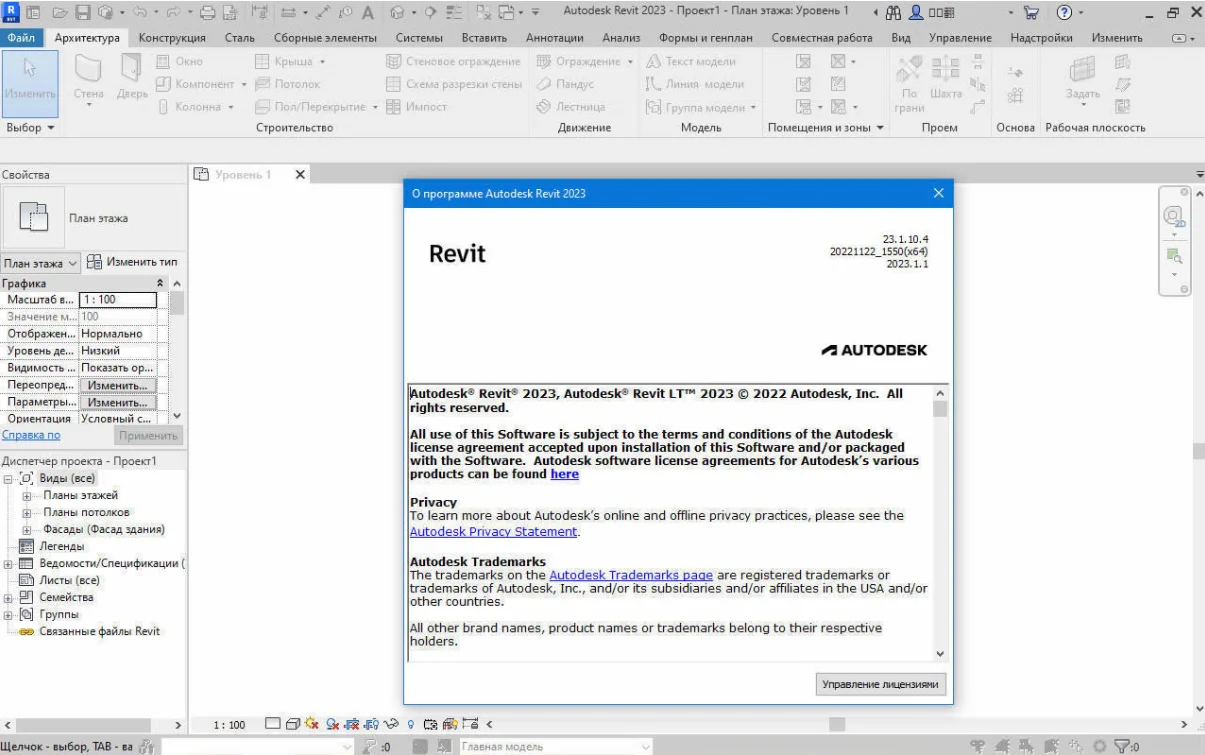Open the Выбор panel dropdown
The height and width of the screenshot is (755, 1205).
pyautogui.click(x=31, y=128)
